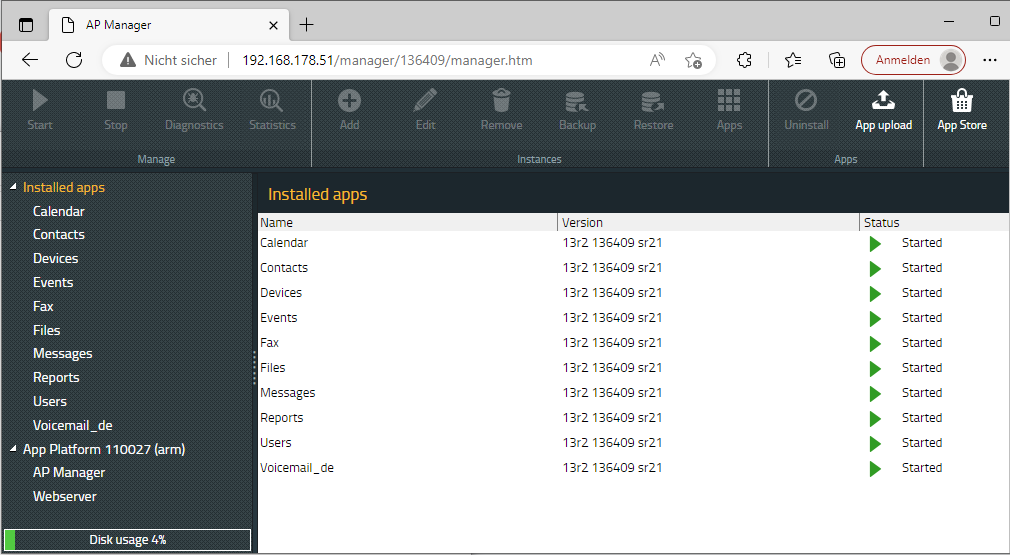Collapse the Installed apps tree node

(x=13, y=188)
